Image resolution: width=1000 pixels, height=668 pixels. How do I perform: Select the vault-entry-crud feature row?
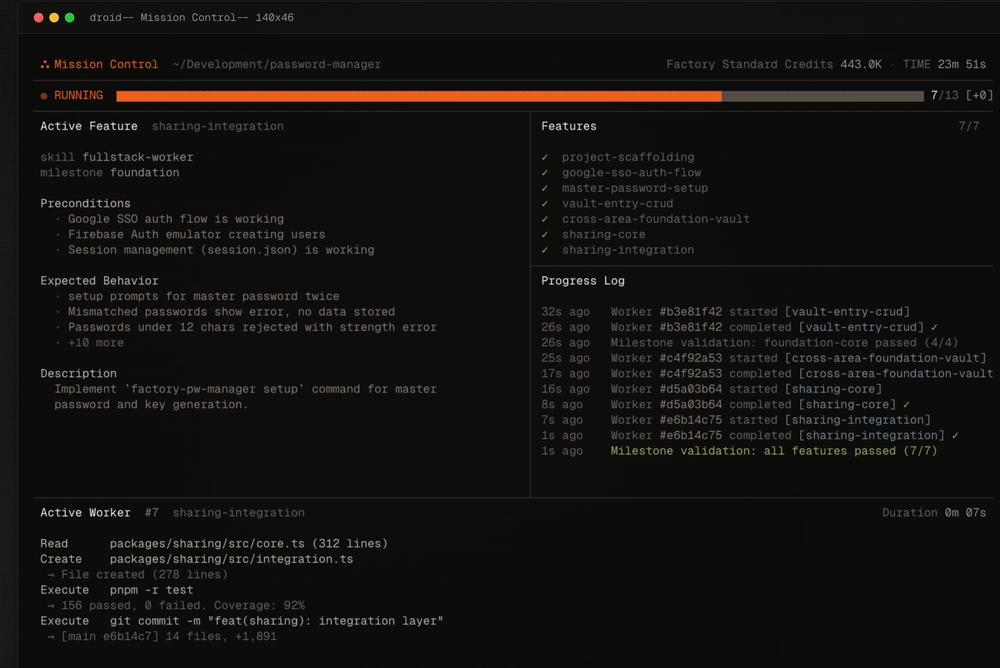pyautogui.click(x=617, y=204)
